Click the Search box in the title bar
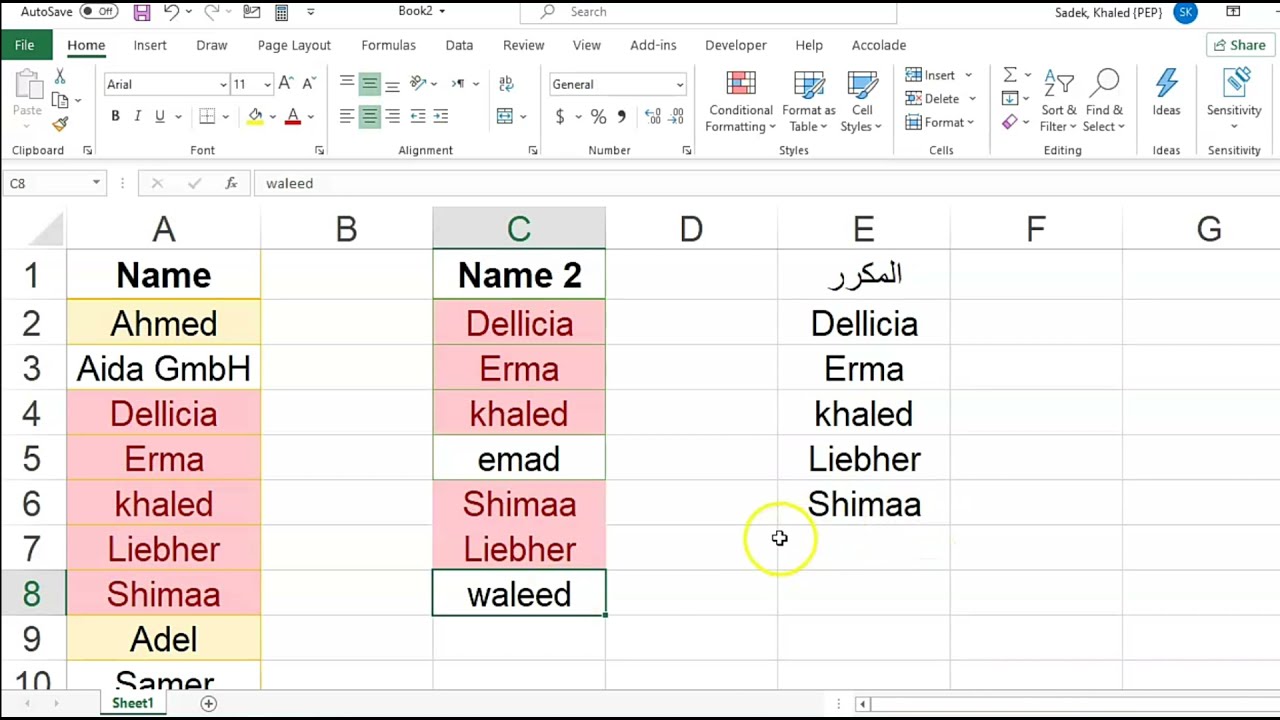 pos(708,12)
